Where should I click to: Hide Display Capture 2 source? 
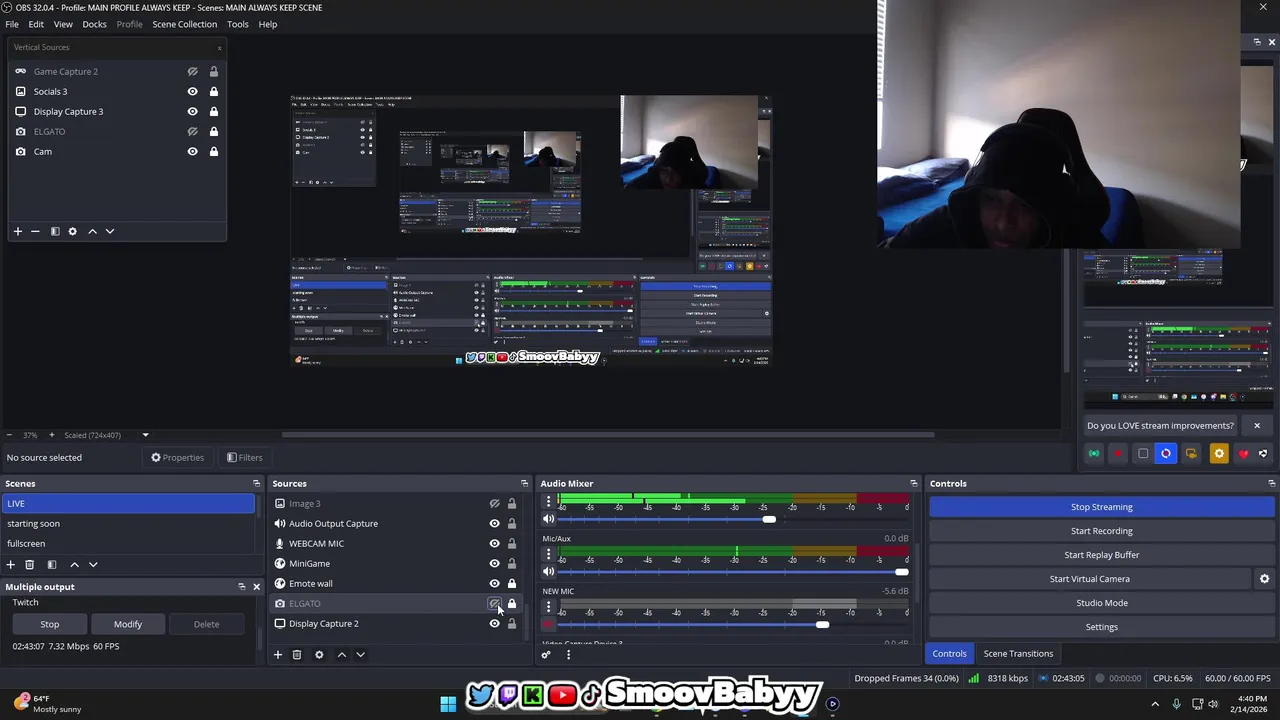pos(494,623)
